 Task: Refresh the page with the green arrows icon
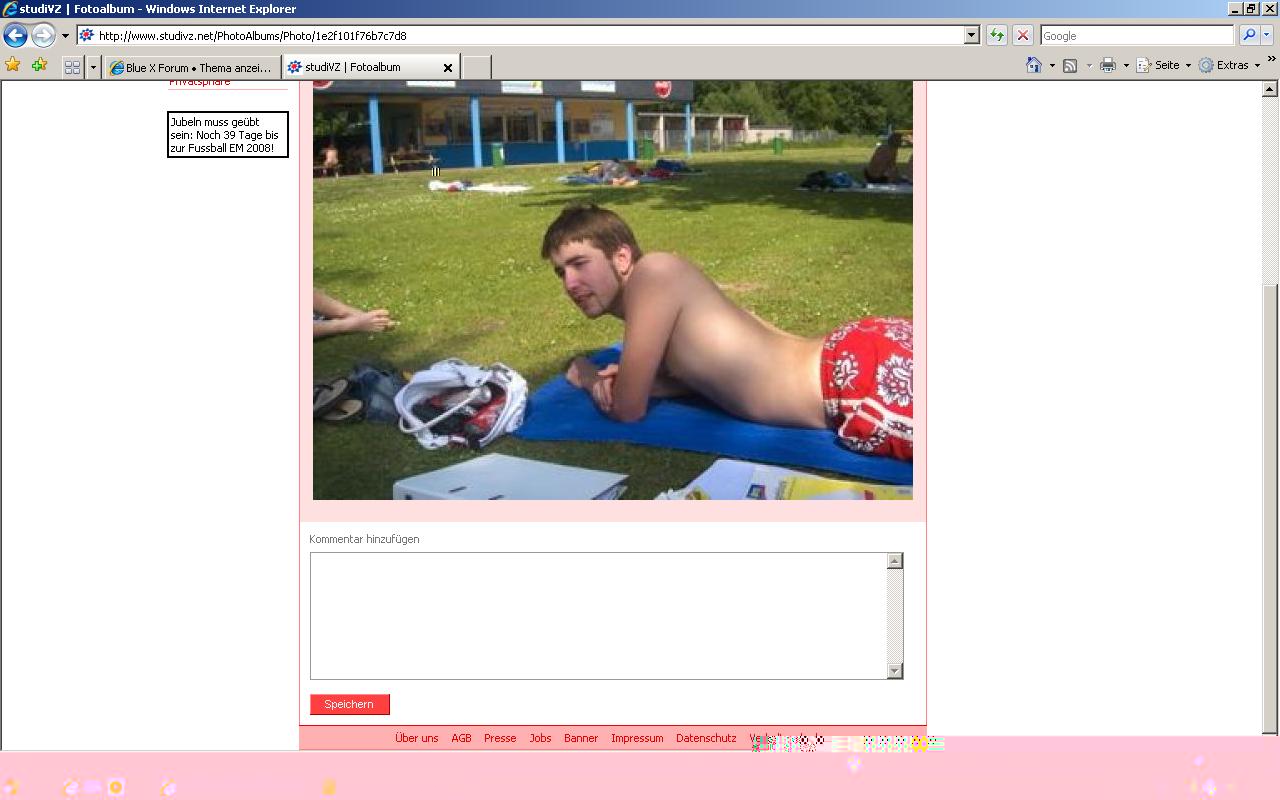click(997, 36)
